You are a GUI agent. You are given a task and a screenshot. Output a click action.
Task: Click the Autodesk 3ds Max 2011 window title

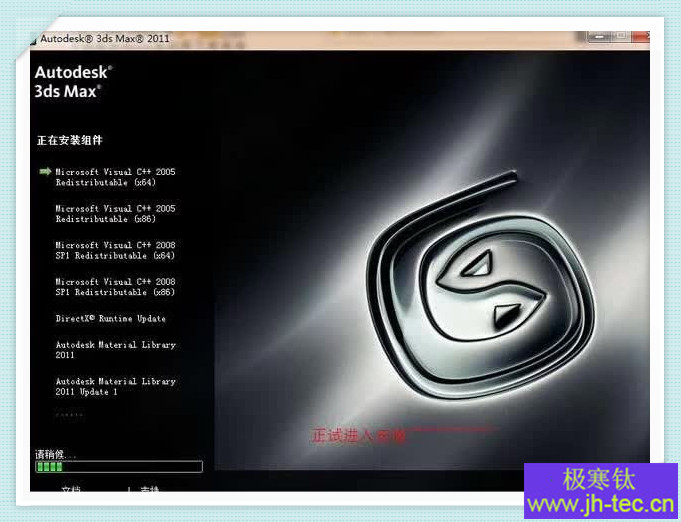[x=105, y=38]
